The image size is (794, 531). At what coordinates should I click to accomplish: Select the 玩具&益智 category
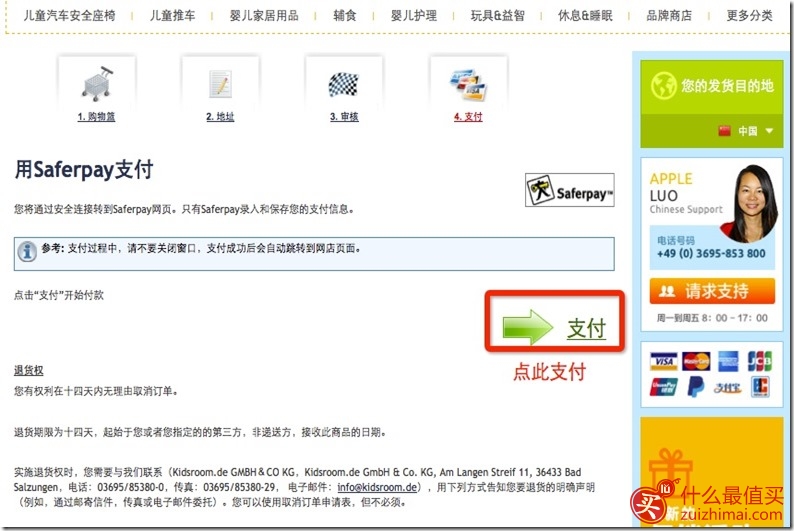click(x=497, y=16)
